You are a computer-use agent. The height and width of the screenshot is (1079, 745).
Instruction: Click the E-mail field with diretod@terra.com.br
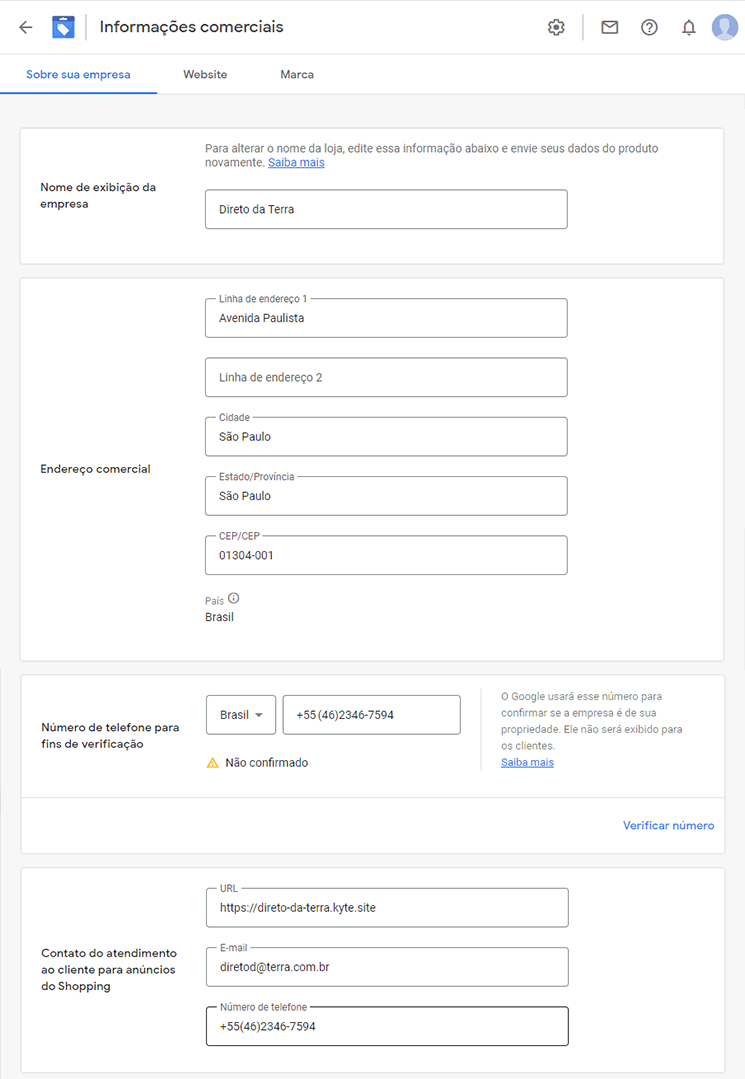click(x=387, y=967)
